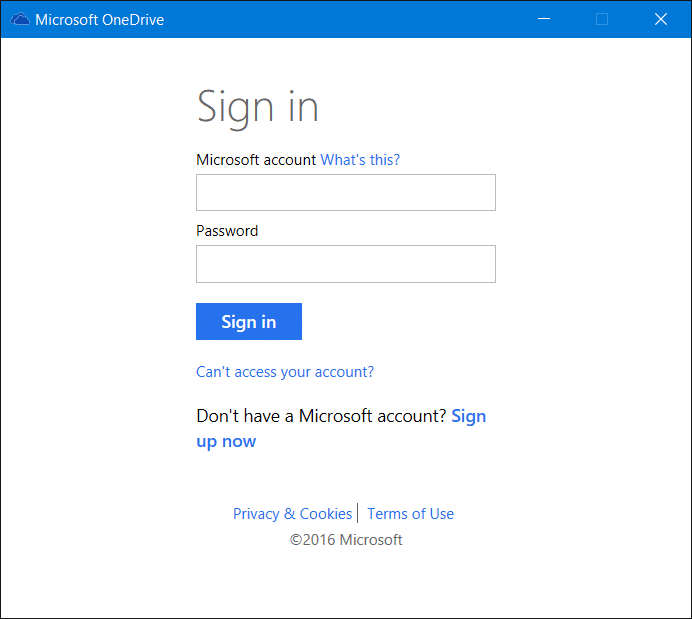Click the OneDrive cloud icon in title bar
692x619 pixels.
click(x=20, y=19)
